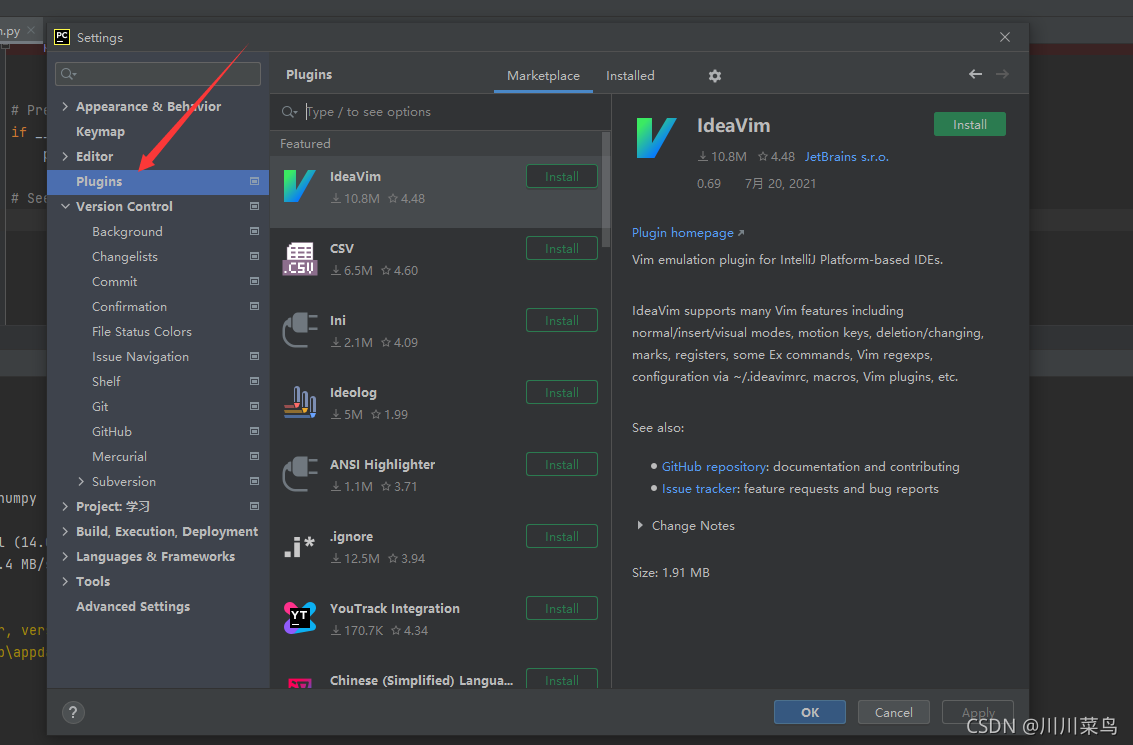This screenshot has width=1133, height=745.
Task: Open the plugins gear settings menu
Action: [715, 76]
